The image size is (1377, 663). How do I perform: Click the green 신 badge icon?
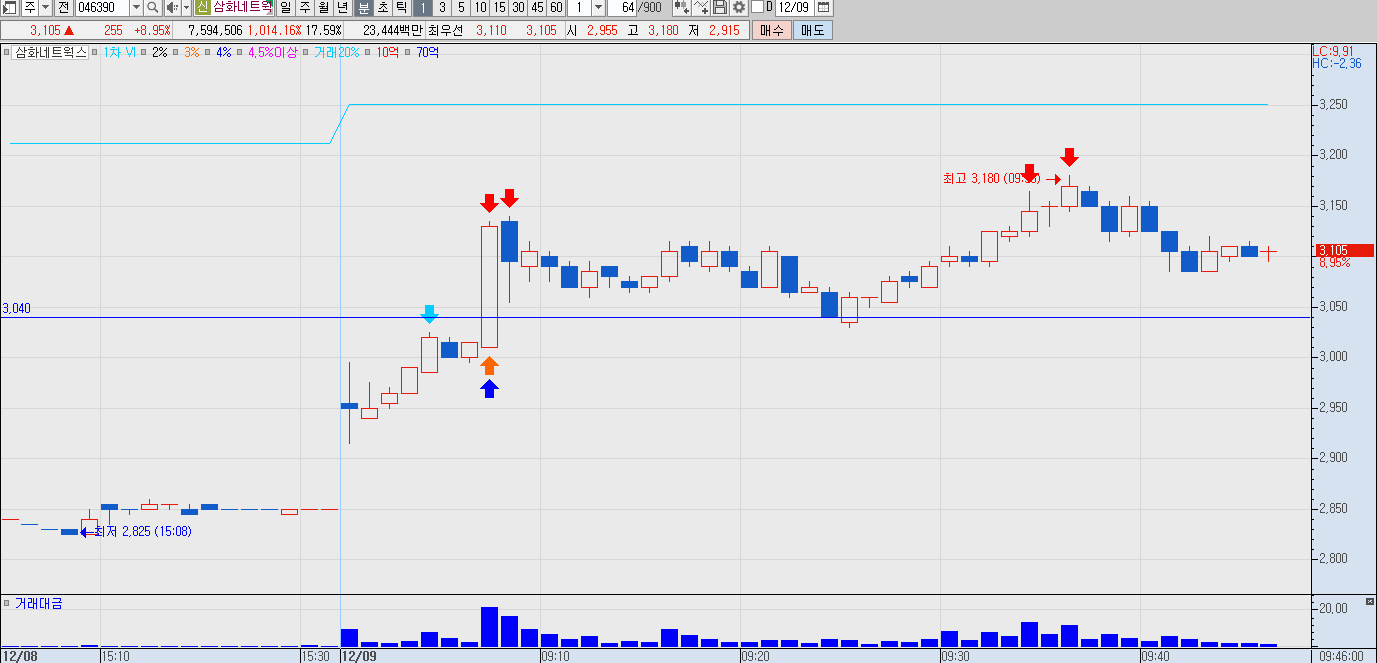click(x=203, y=7)
